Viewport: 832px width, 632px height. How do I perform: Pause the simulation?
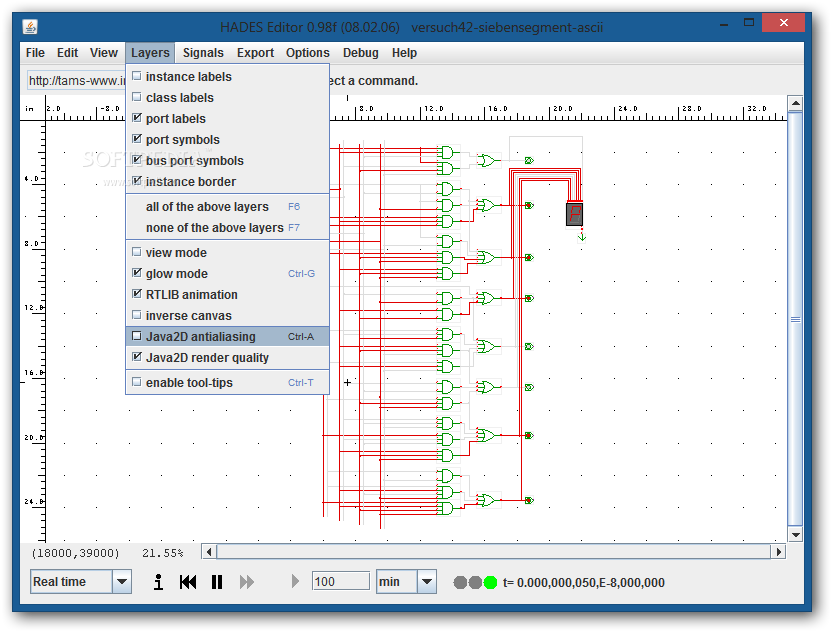(216, 582)
